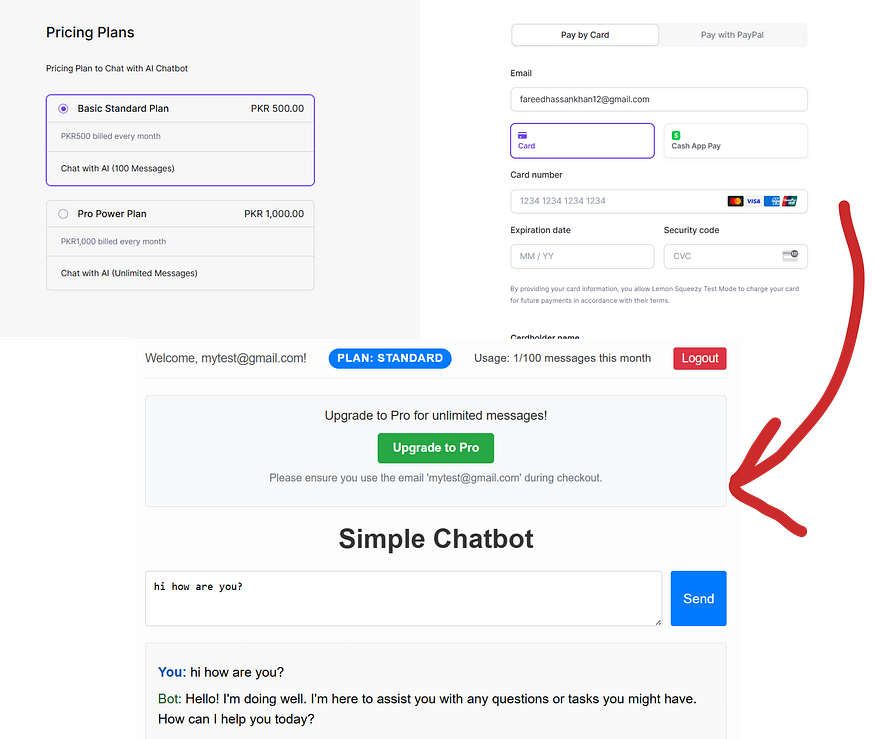Click the blue Send button
This screenshot has width=875, height=739.
(699, 598)
